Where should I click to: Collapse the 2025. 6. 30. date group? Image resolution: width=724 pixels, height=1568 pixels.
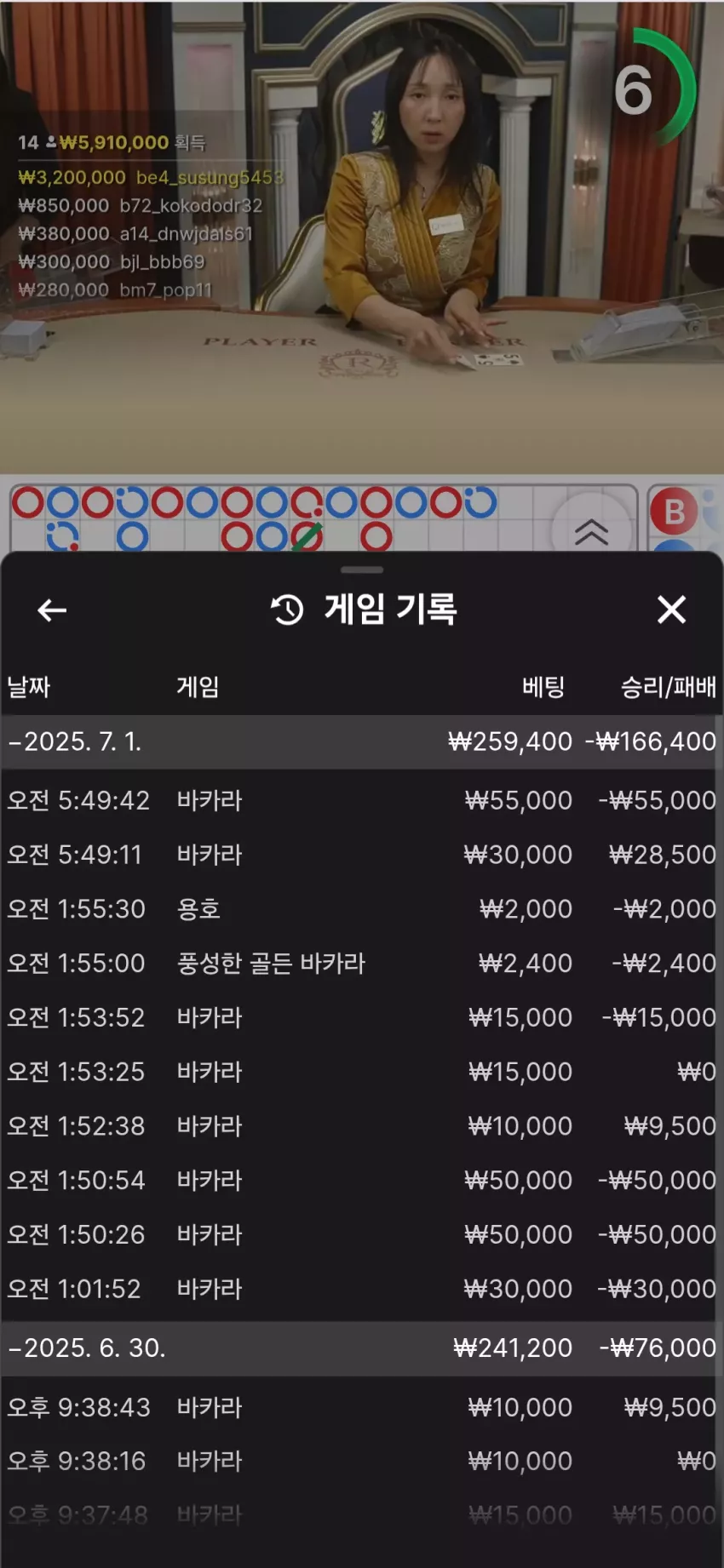tap(362, 1348)
